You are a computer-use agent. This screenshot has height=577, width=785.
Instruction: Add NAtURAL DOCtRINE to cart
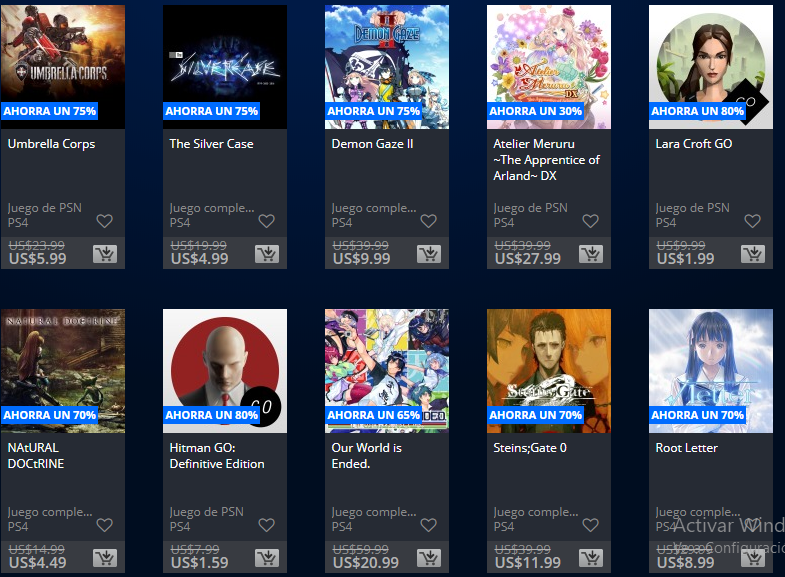click(x=105, y=558)
